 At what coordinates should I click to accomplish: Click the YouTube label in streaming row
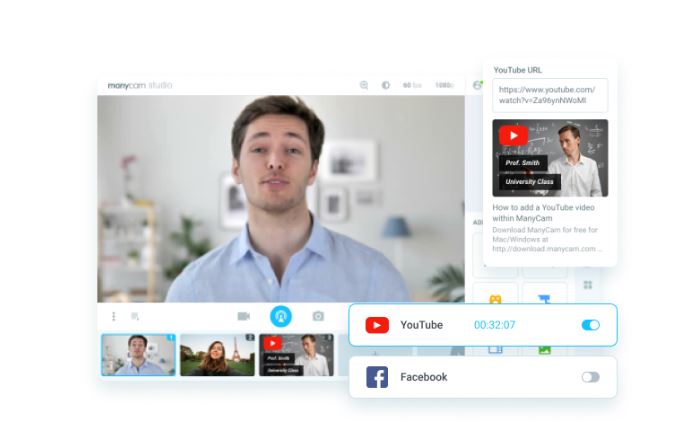(422, 325)
